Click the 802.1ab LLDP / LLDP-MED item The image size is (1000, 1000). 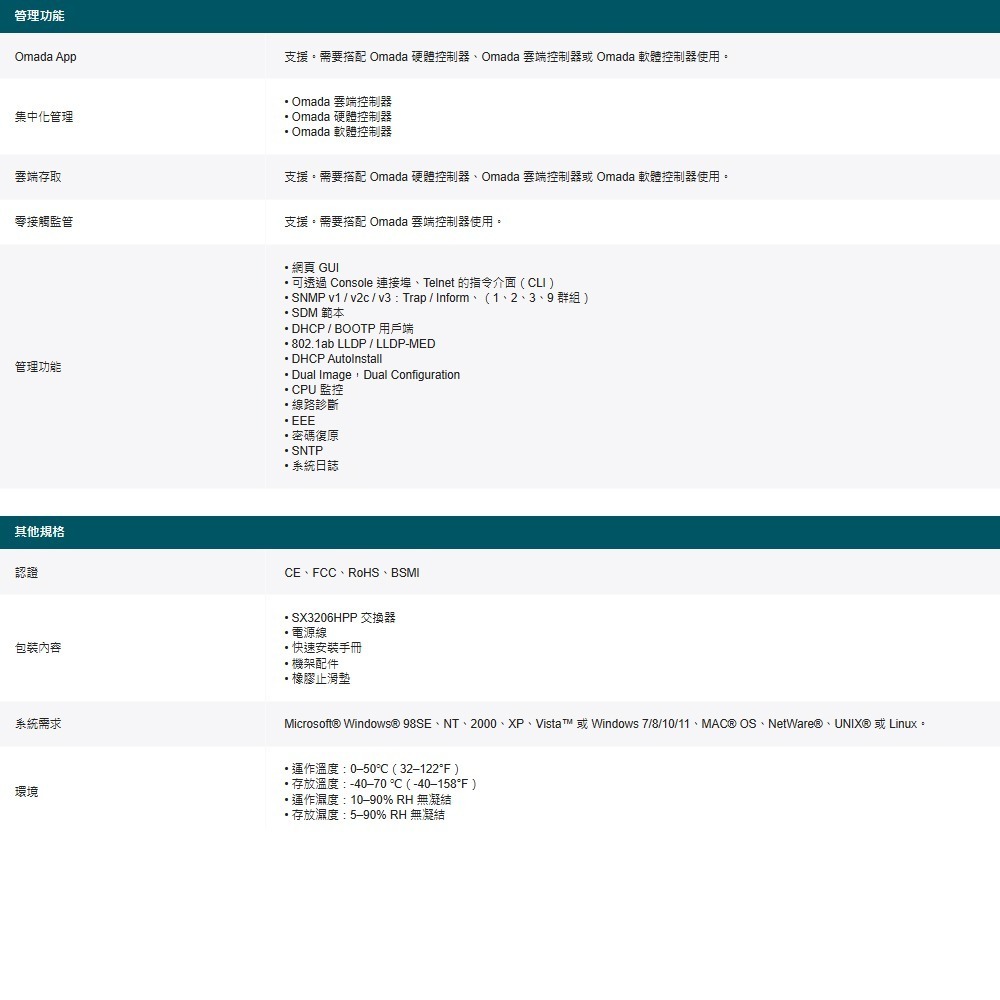click(360, 344)
